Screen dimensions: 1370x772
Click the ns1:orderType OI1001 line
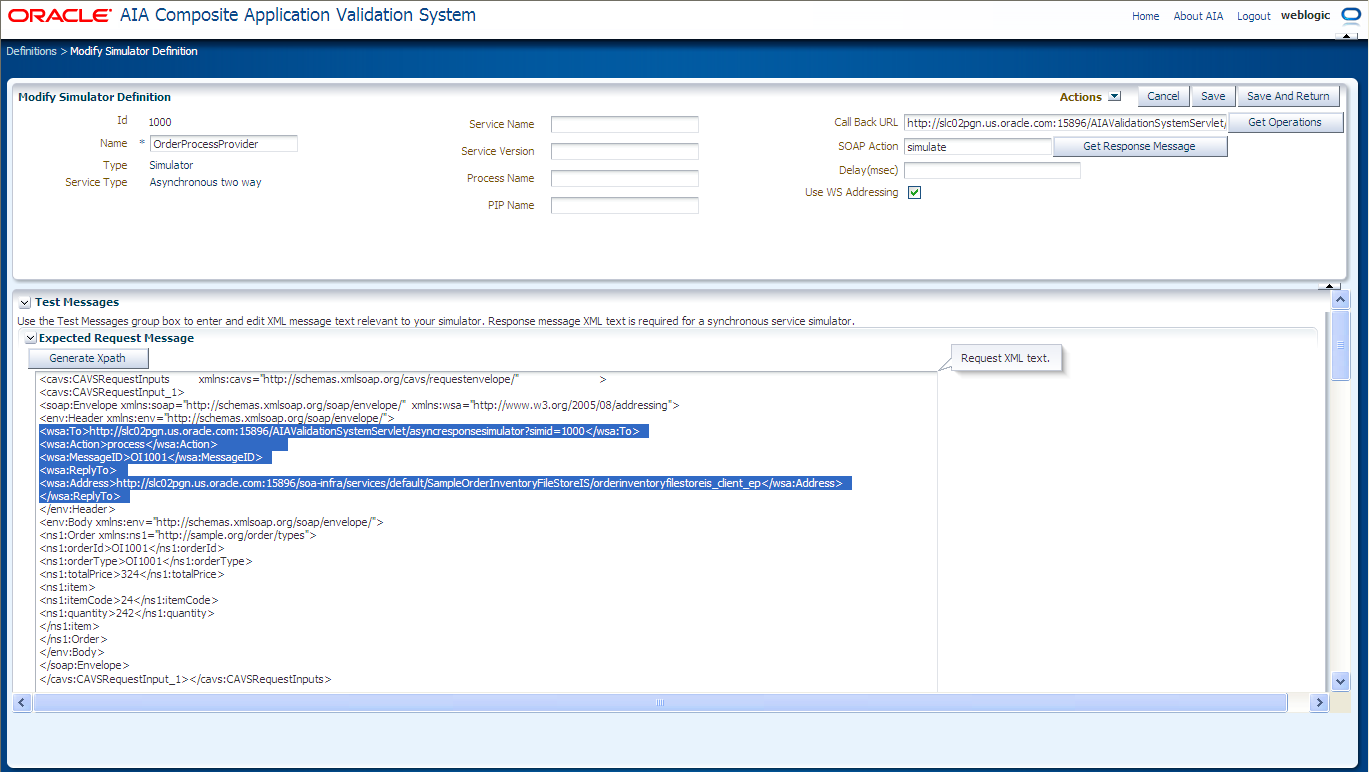click(x=146, y=561)
